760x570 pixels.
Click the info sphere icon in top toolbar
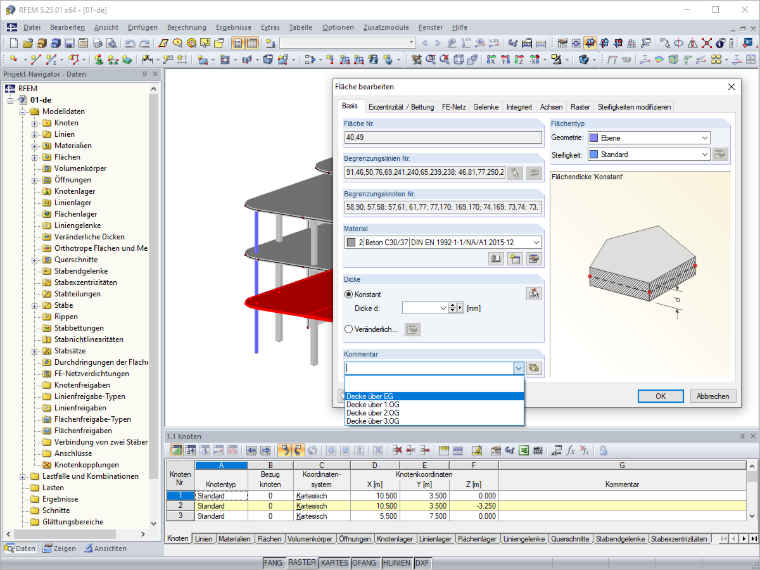click(721, 43)
